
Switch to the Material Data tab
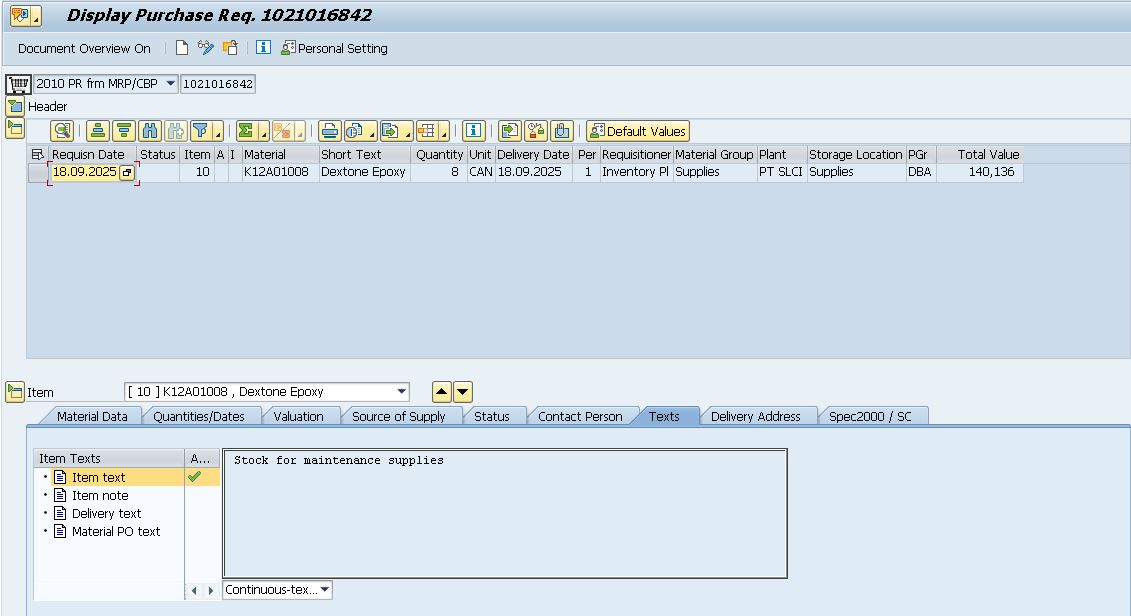(91, 416)
